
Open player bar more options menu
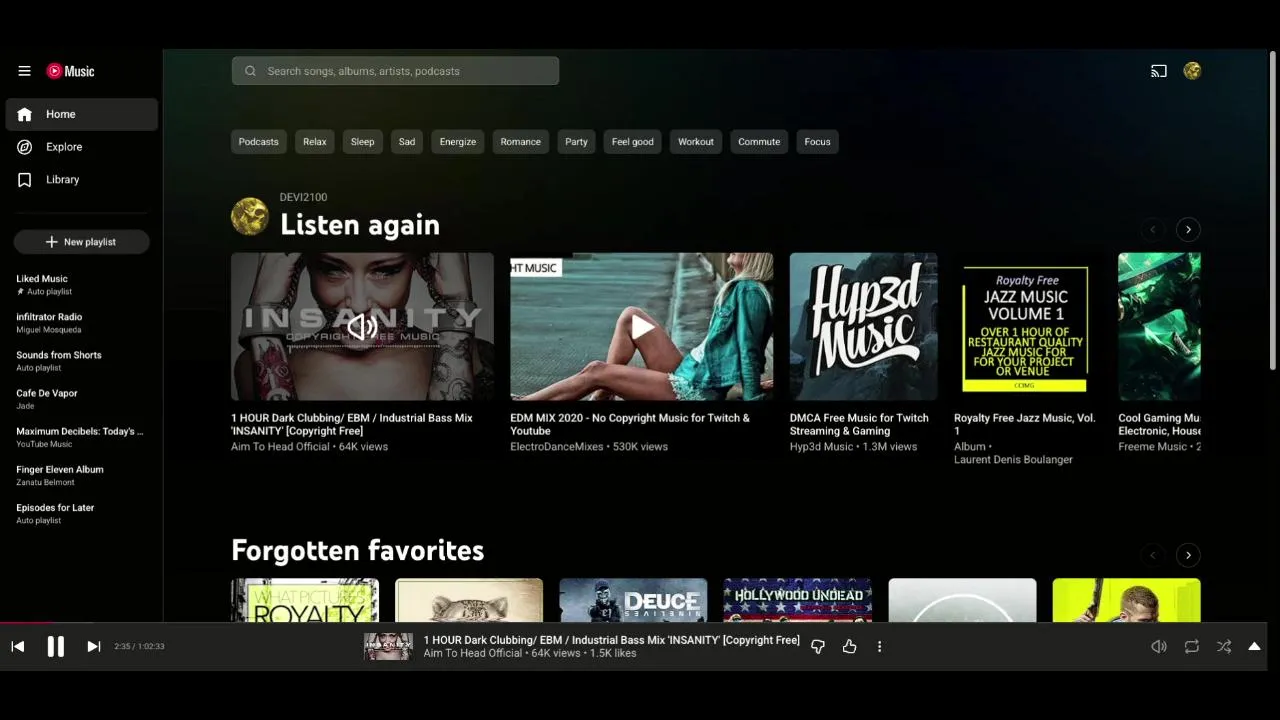click(x=879, y=647)
